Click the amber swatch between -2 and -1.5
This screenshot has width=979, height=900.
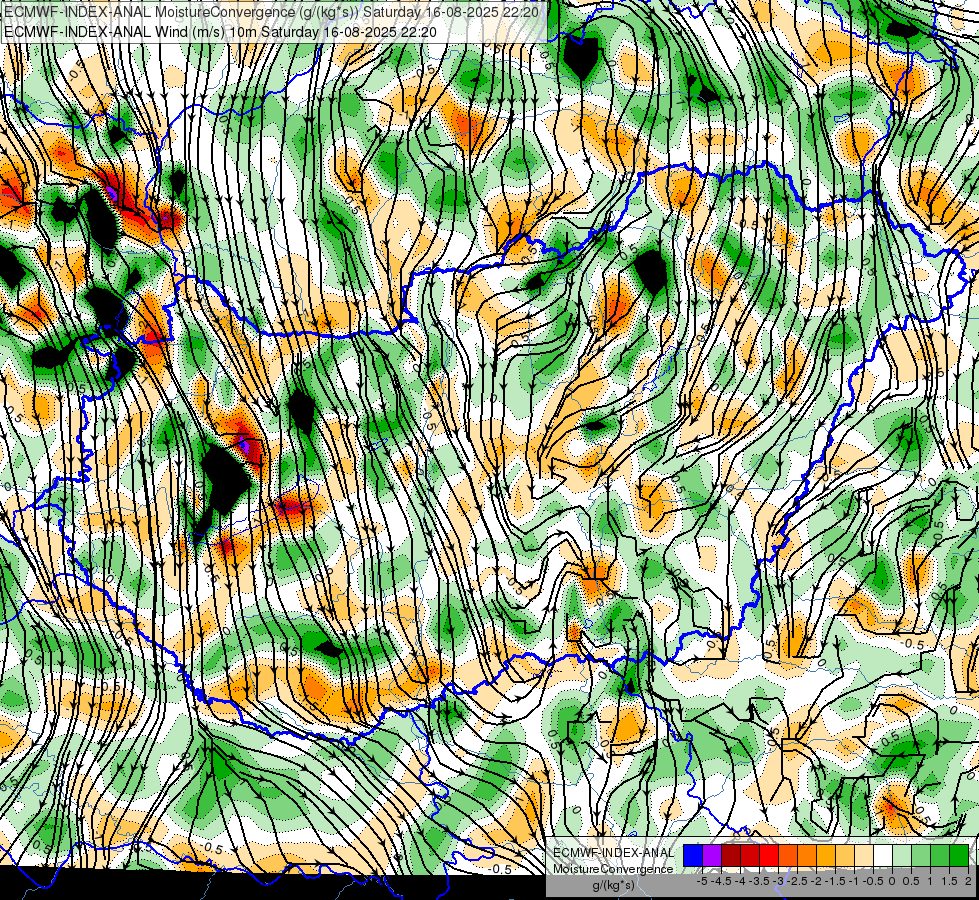pyautogui.click(x=825, y=855)
